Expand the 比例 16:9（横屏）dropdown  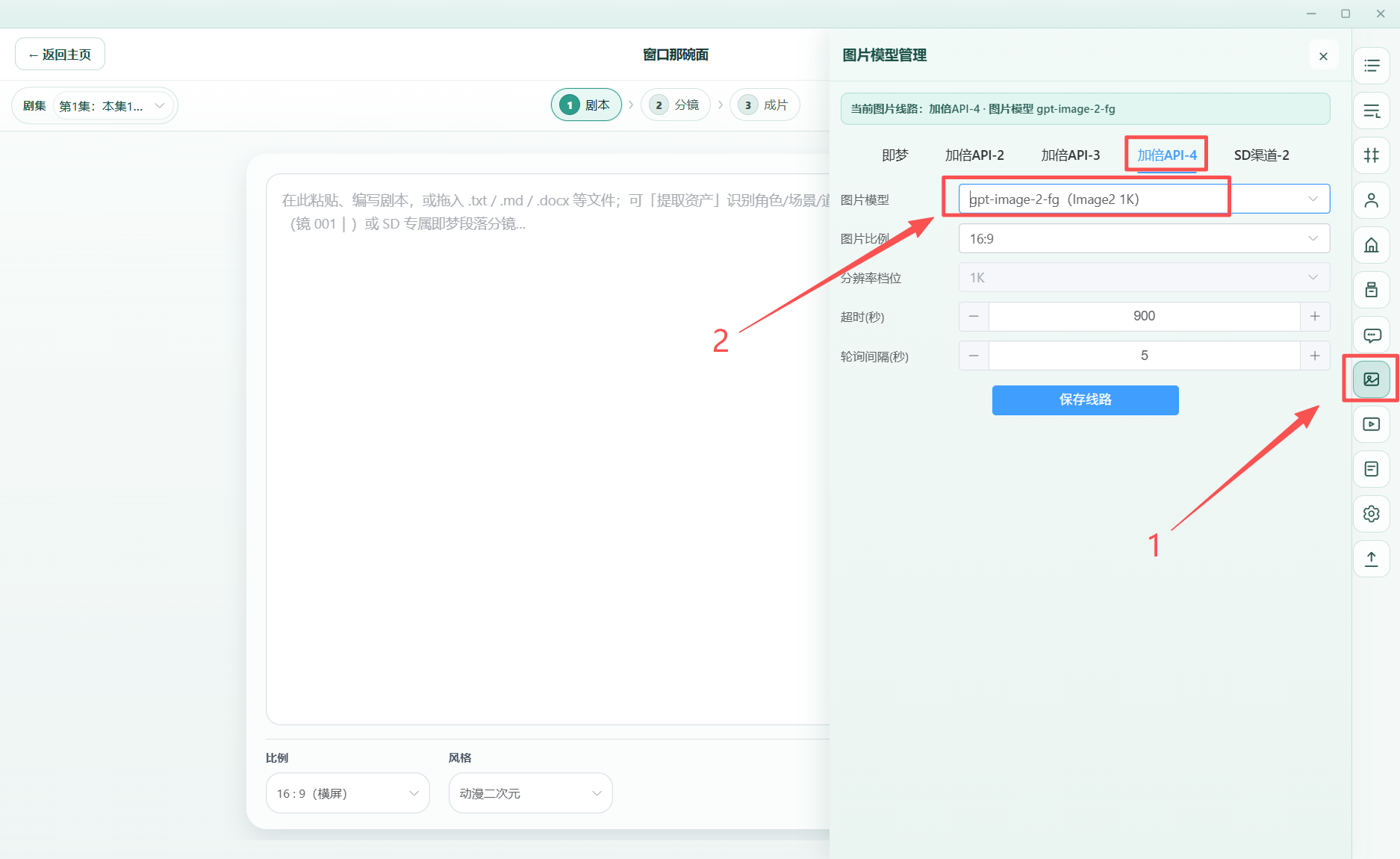click(x=348, y=793)
